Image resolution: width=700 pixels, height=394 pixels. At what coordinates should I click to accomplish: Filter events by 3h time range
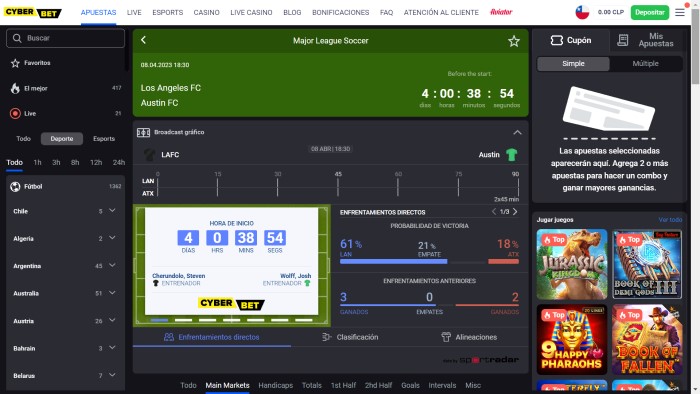pyautogui.click(x=56, y=162)
